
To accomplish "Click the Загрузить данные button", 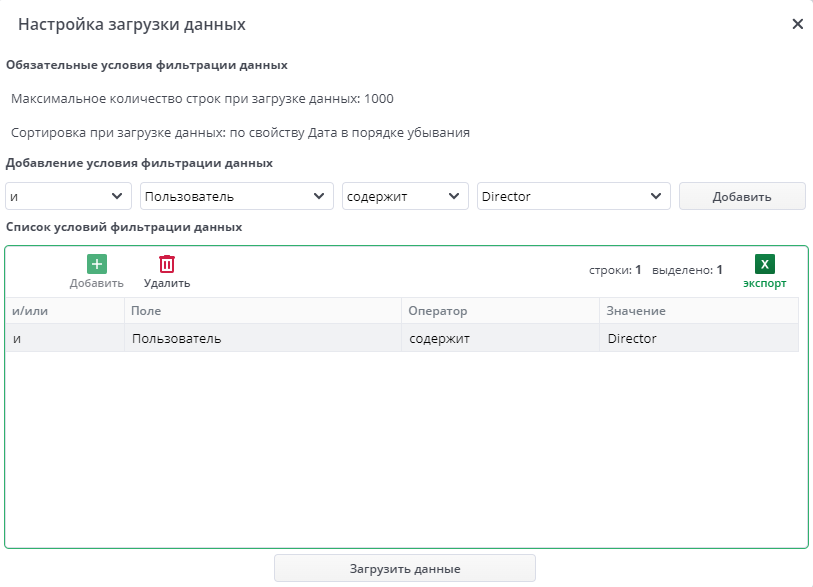I will click(x=404, y=568).
